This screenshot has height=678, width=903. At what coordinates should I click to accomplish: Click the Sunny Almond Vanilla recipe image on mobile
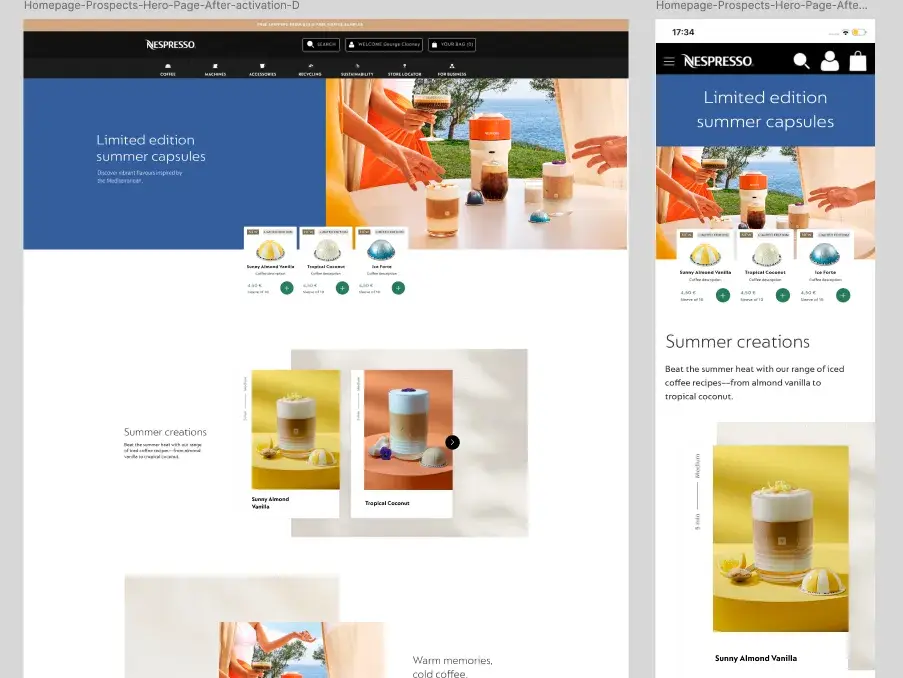point(780,538)
